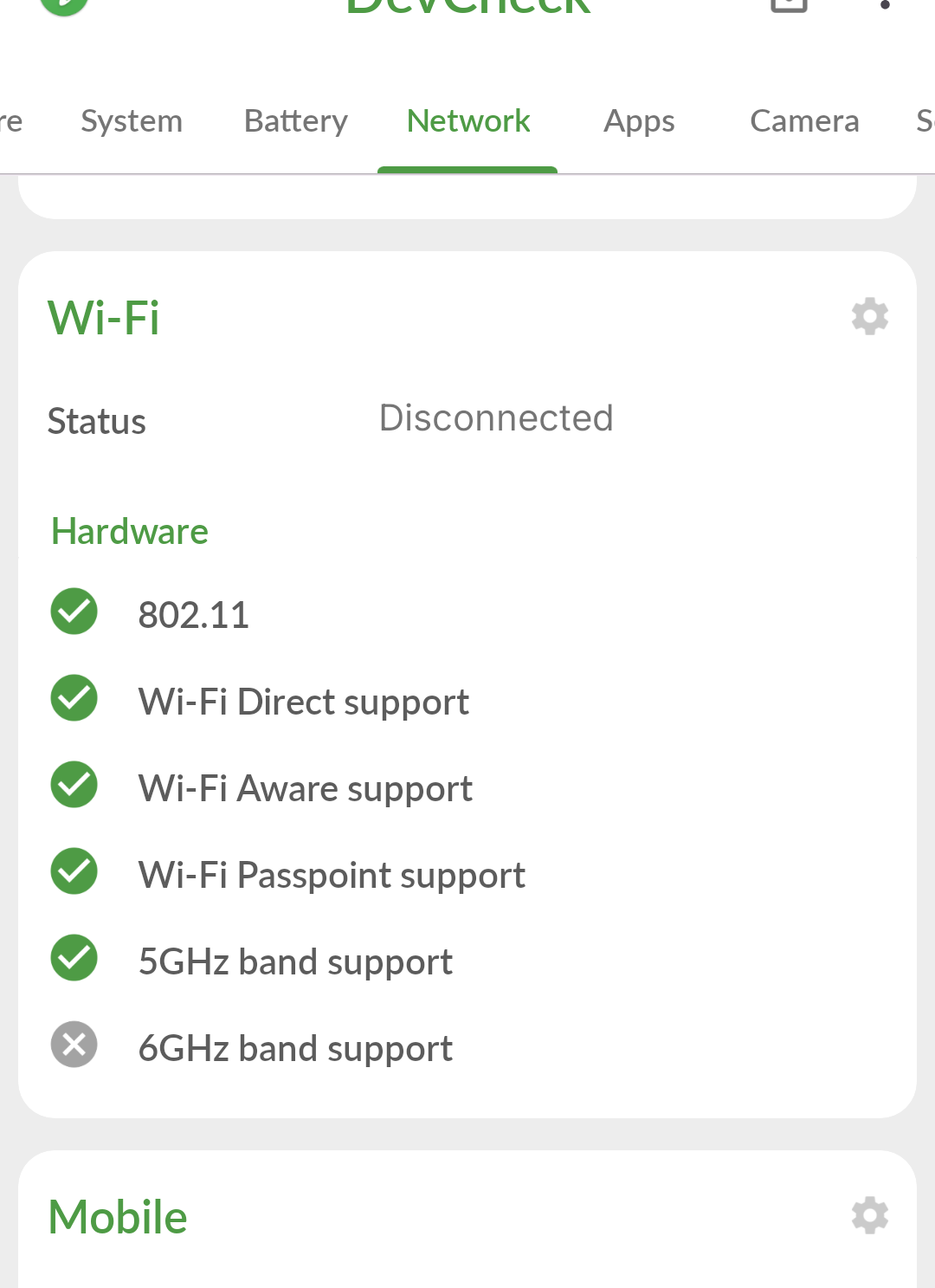Tap the Hardware section heading

point(130,532)
